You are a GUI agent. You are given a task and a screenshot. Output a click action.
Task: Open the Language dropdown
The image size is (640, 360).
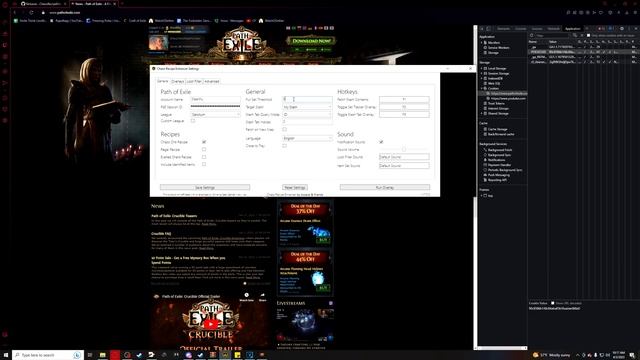(x=307, y=138)
